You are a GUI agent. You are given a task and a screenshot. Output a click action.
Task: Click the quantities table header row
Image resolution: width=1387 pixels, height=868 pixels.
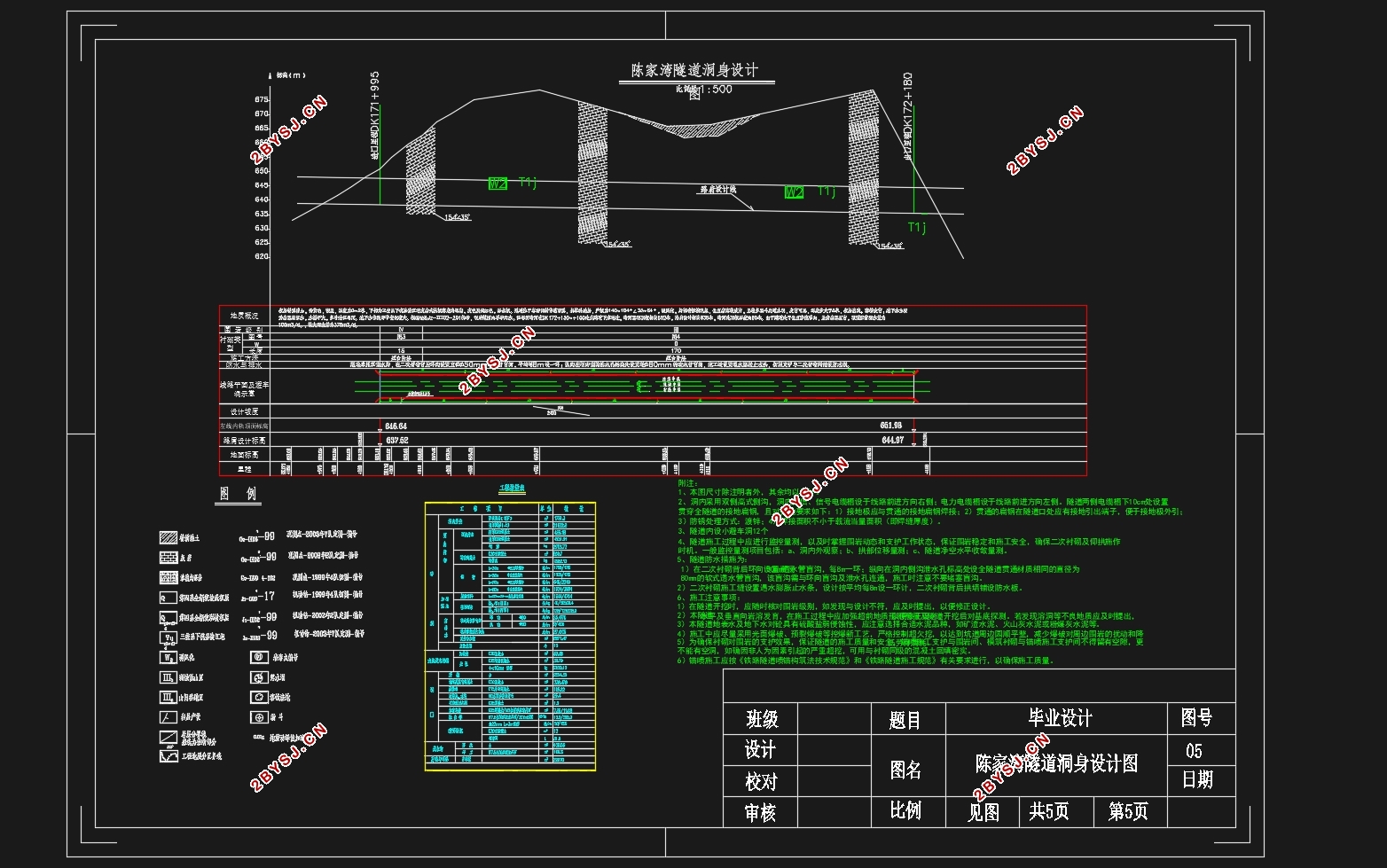click(510, 508)
